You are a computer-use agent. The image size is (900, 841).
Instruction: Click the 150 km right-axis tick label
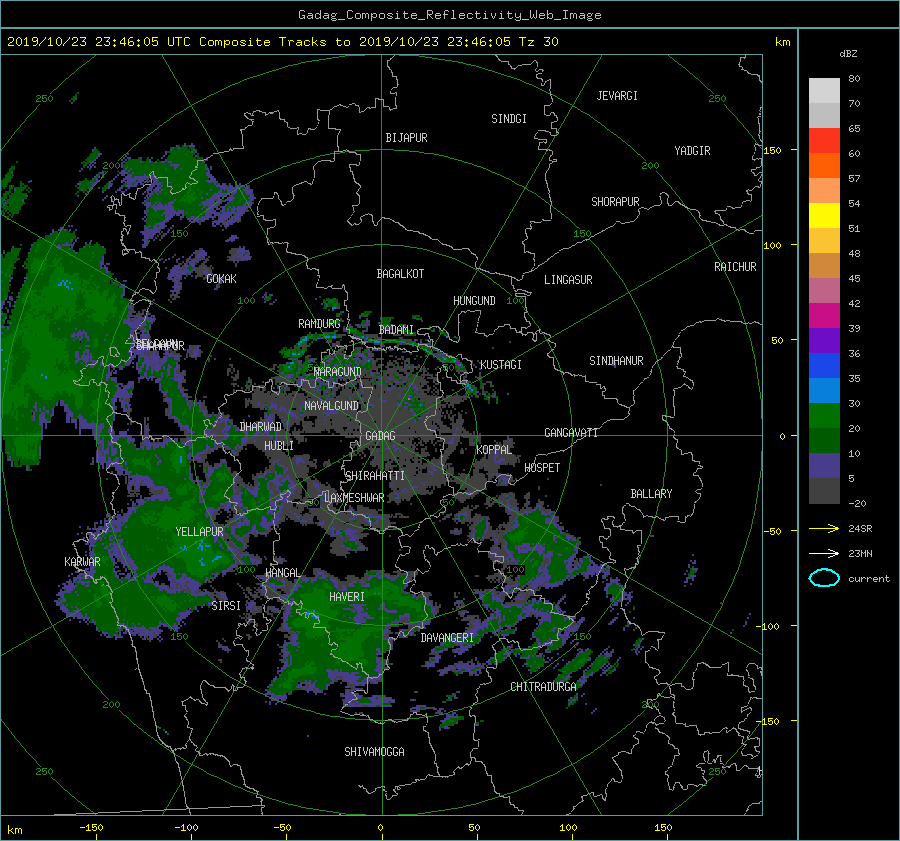(773, 150)
